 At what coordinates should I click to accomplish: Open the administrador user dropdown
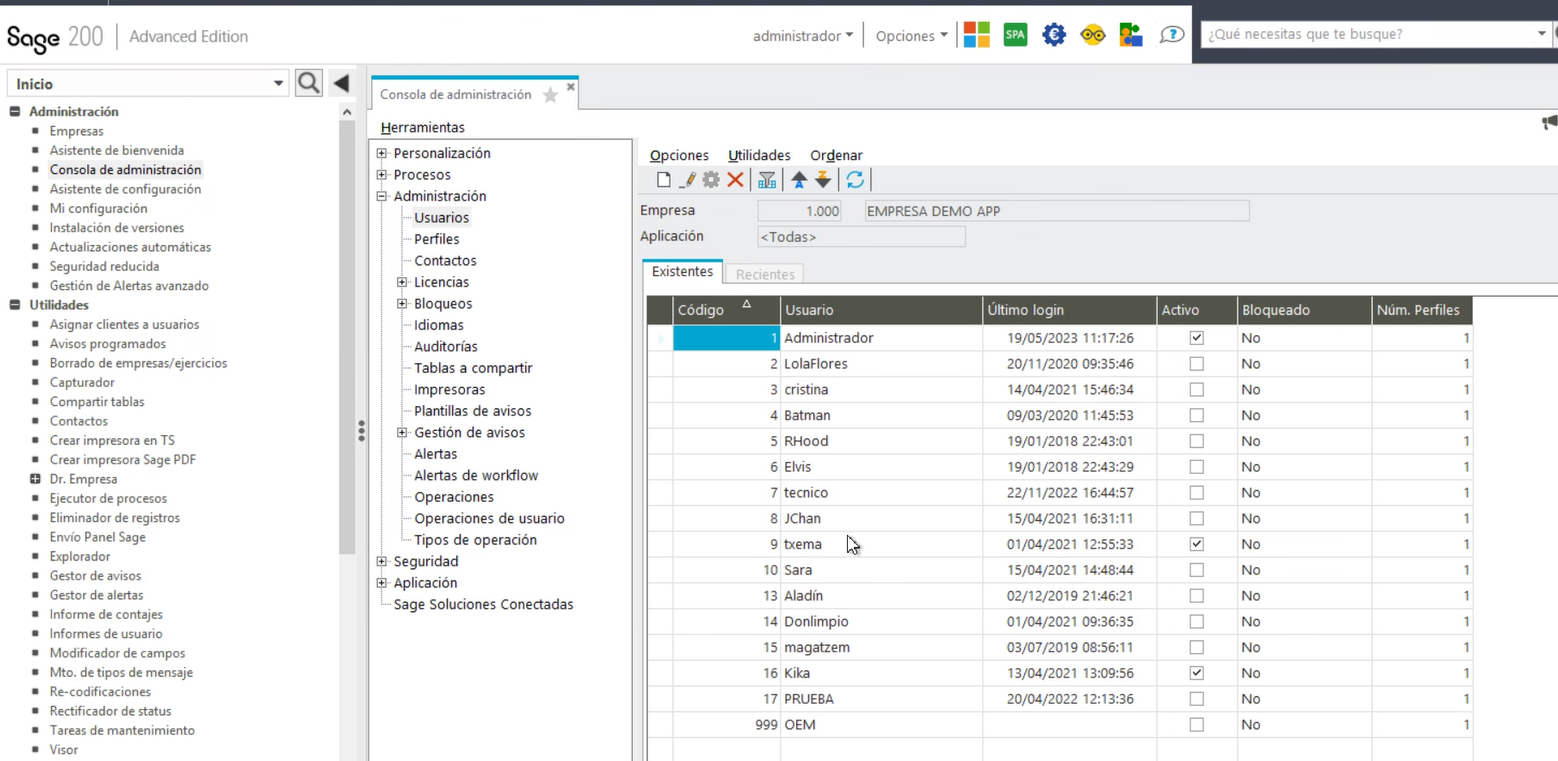tap(803, 36)
